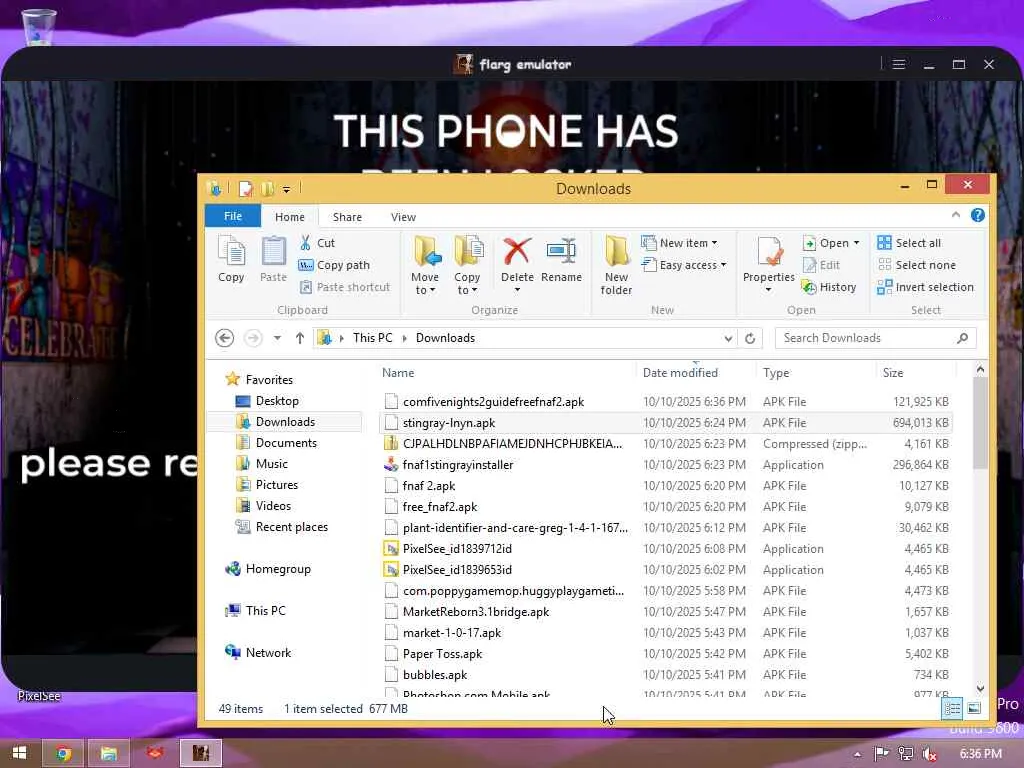Go back with the Back arrow button

coord(225,338)
